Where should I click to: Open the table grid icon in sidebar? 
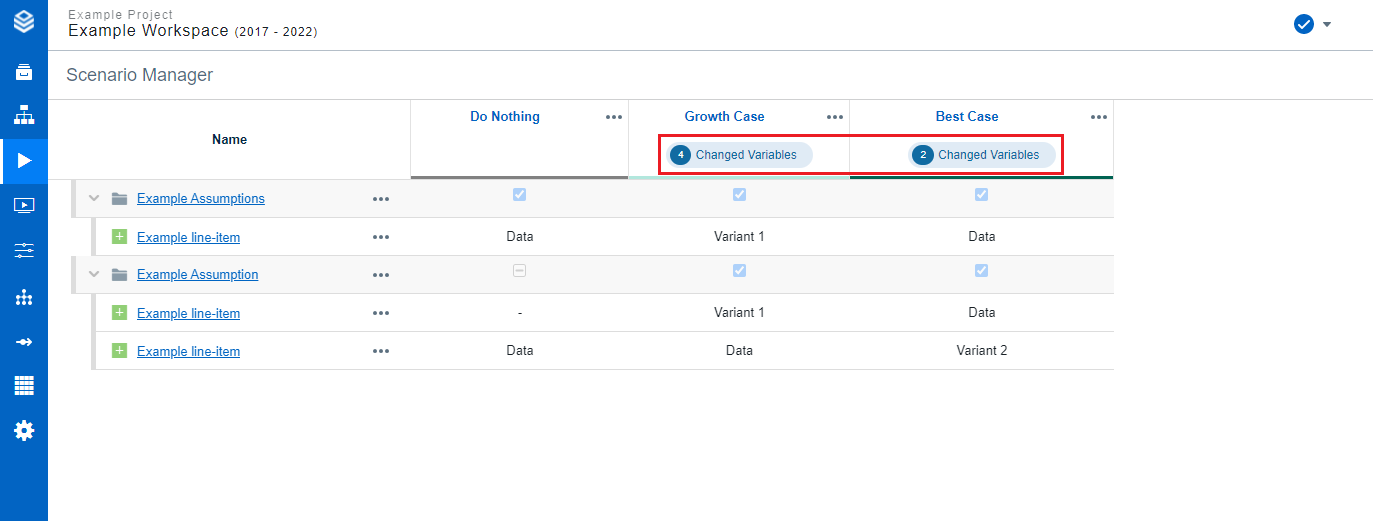(24, 386)
